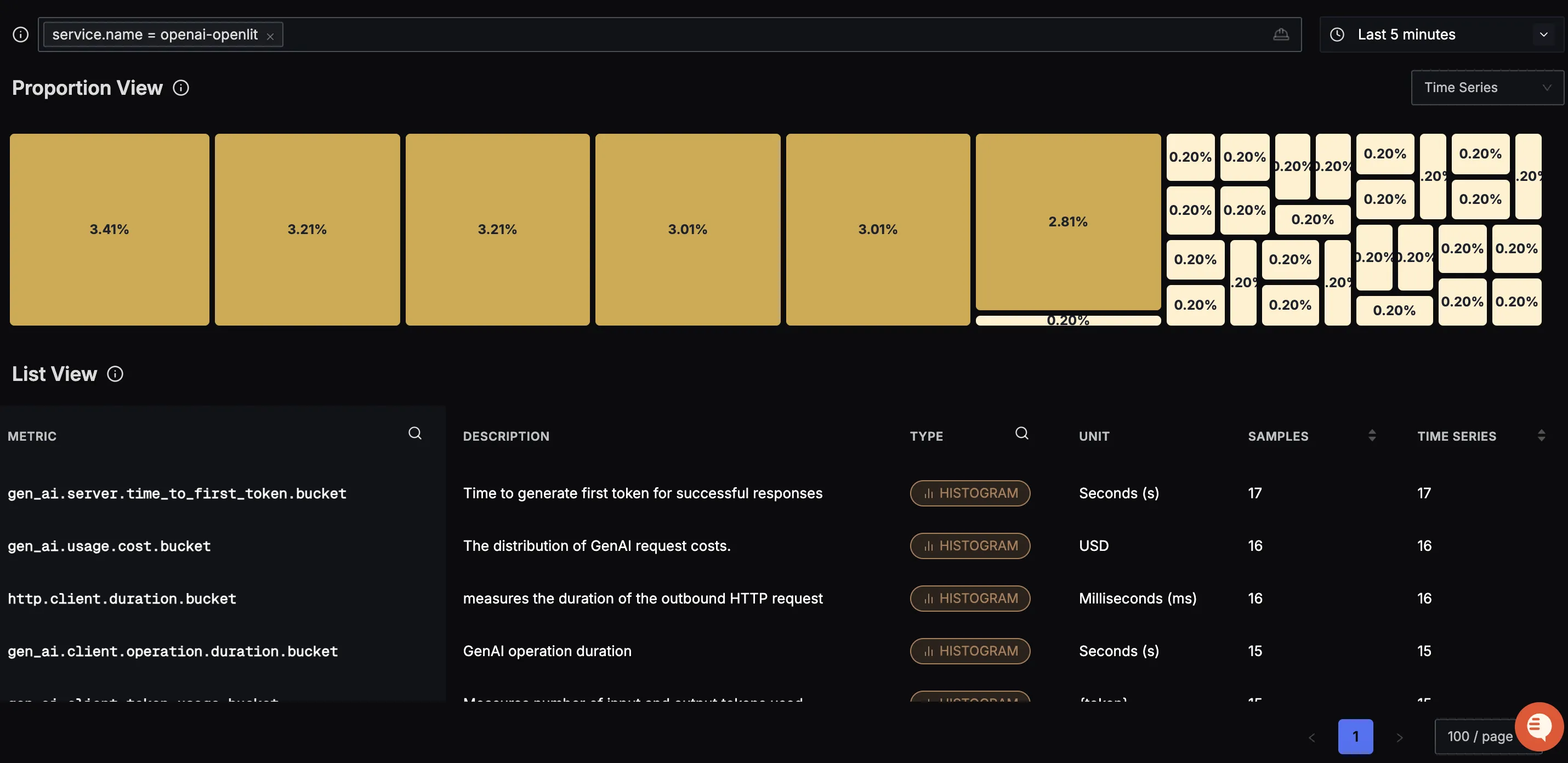Click HISTOGRAM tag on gen_ai.usage.cost.bucket row
The height and width of the screenshot is (763, 1568).
pyautogui.click(x=970, y=546)
